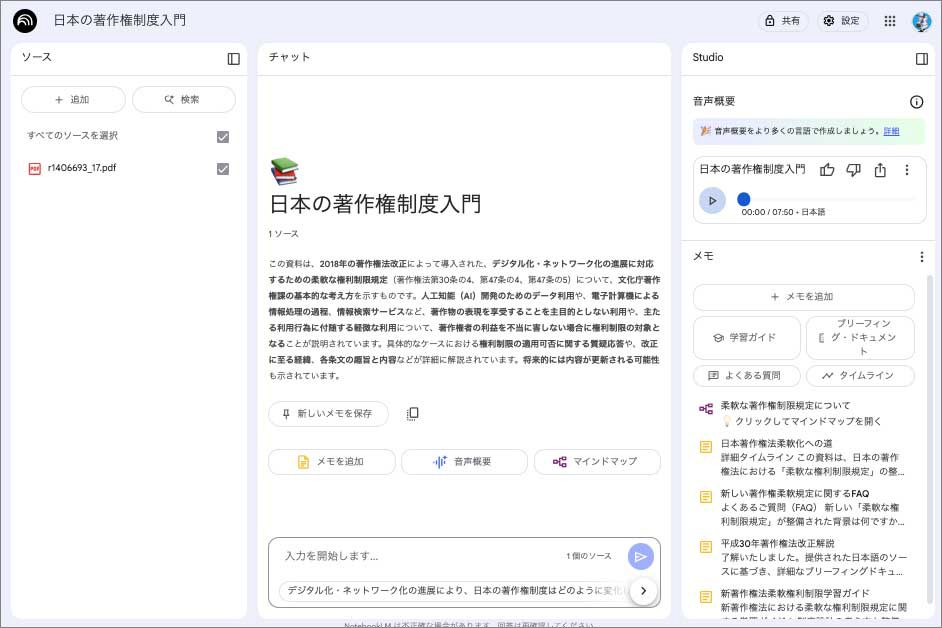942x628 pixels.
Task: Click the 共有 button
Action: point(781,21)
